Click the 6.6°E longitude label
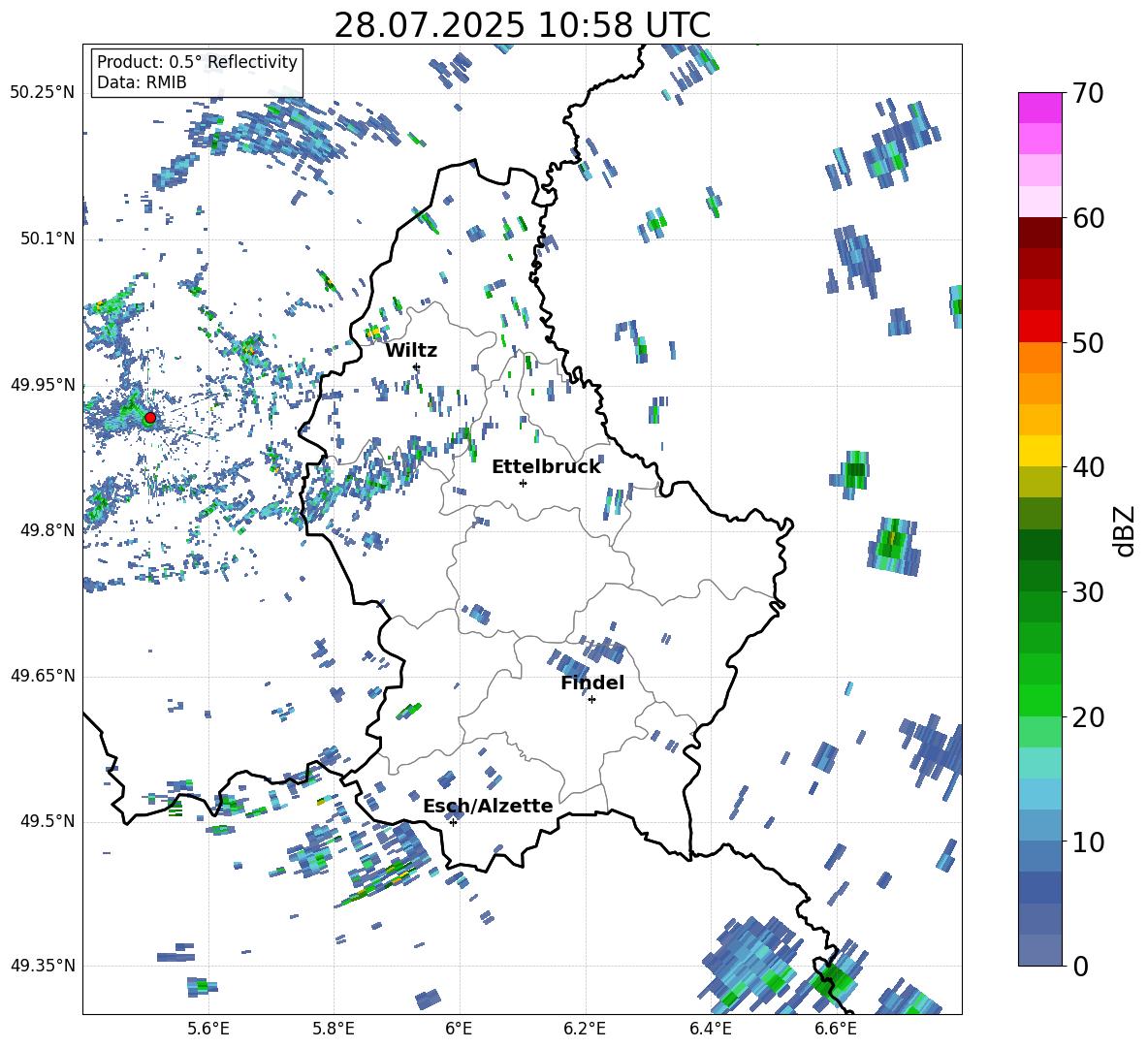 pyautogui.click(x=836, y=1029)
